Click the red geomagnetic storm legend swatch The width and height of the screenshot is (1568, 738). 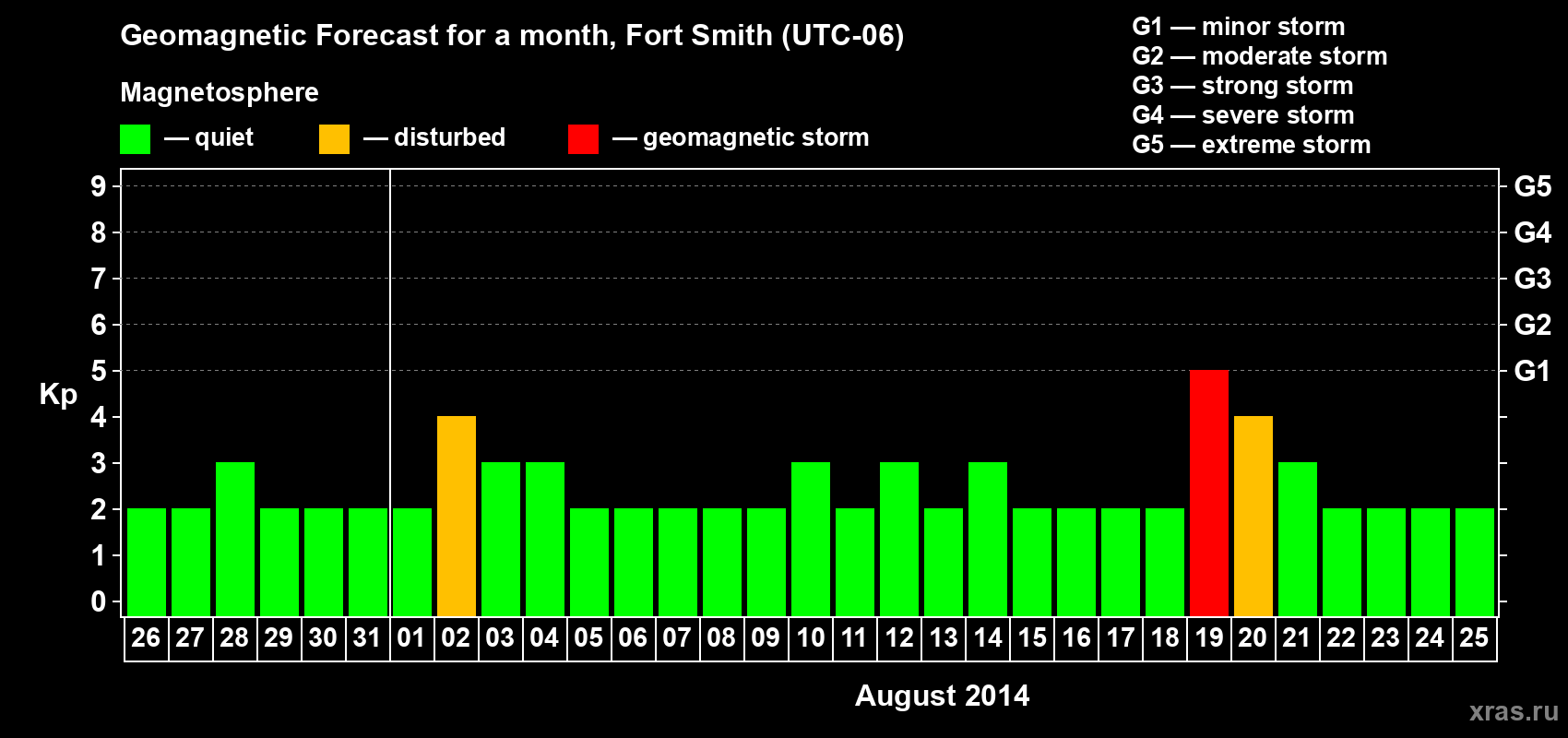click(x=583, y=139)
